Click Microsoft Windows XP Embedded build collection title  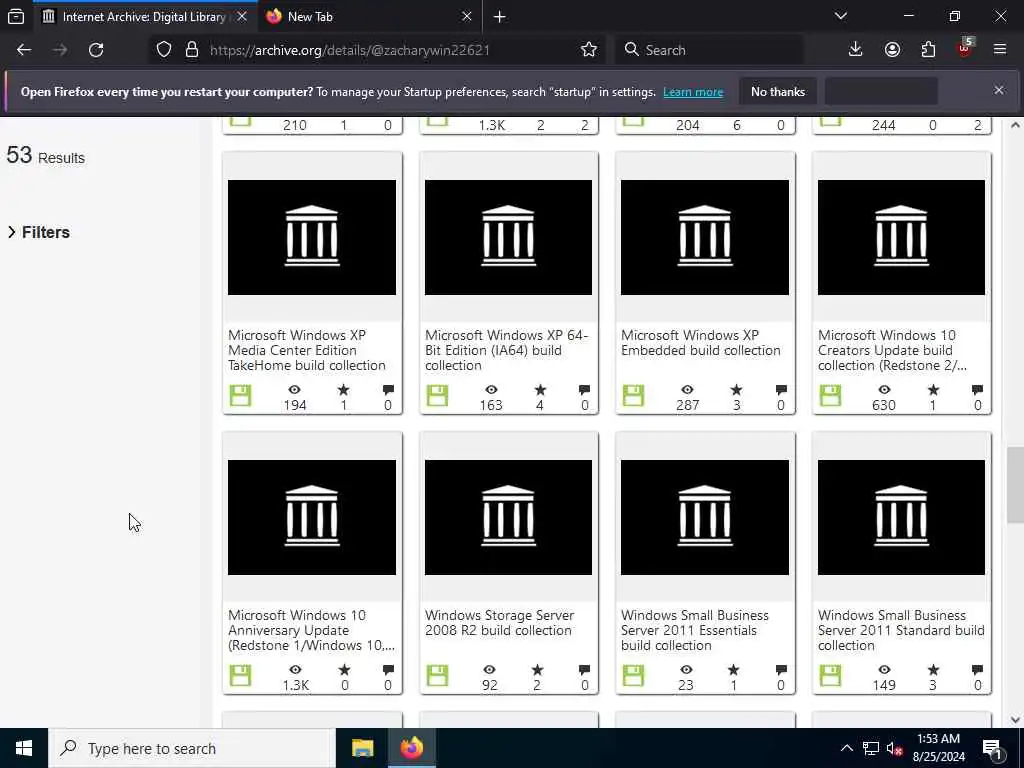pos(701,343)
